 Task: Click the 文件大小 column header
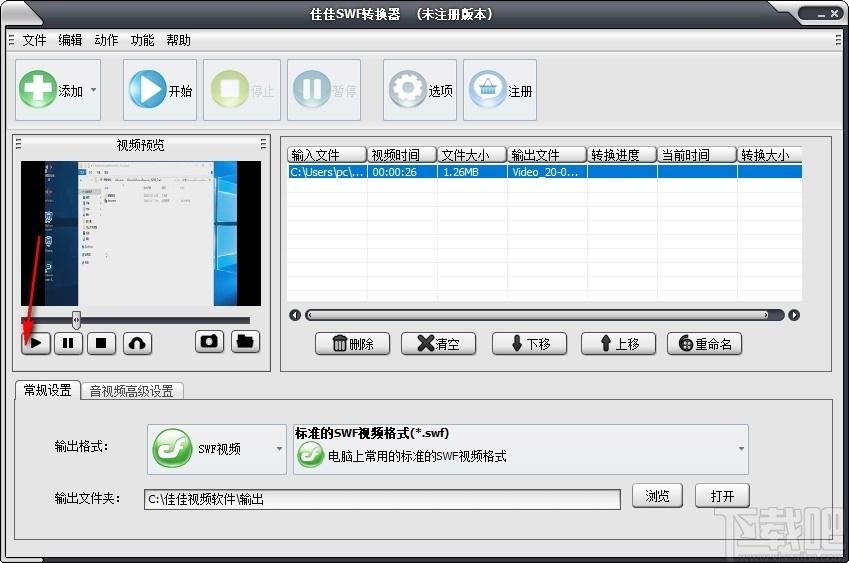[x=472, y=155]
